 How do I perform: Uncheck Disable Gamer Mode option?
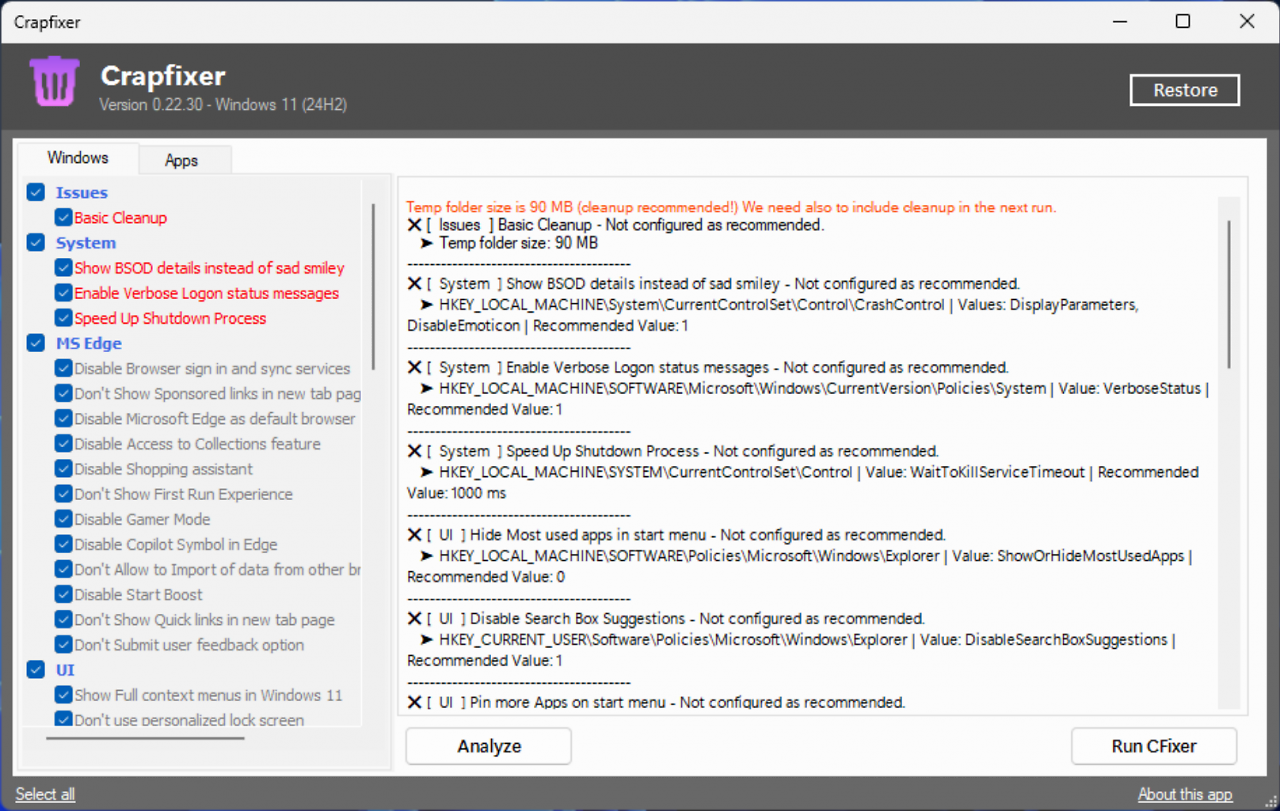click(x=64, y=519)
